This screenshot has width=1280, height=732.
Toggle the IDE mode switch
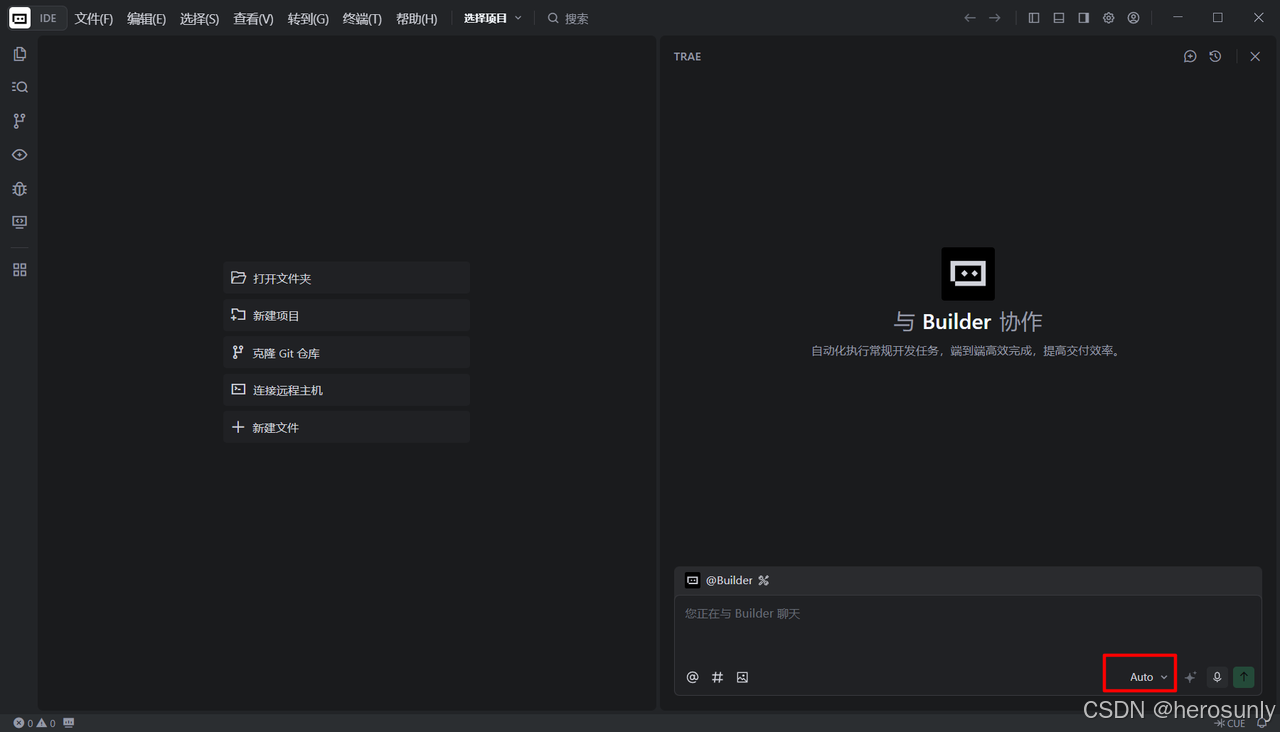point(48,18)
